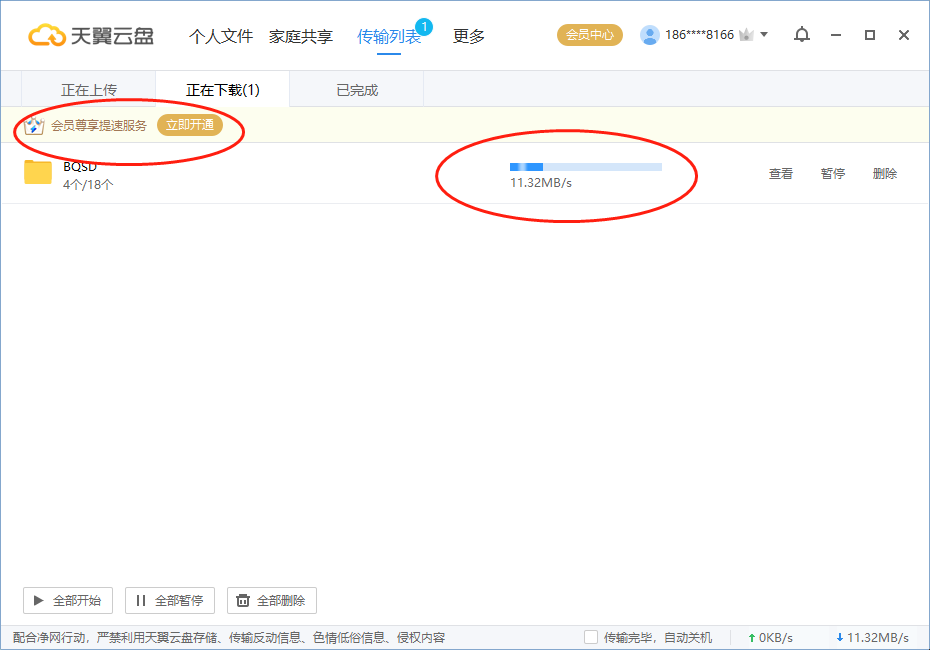Expand the account dropdown arrow

coord(764,34)
